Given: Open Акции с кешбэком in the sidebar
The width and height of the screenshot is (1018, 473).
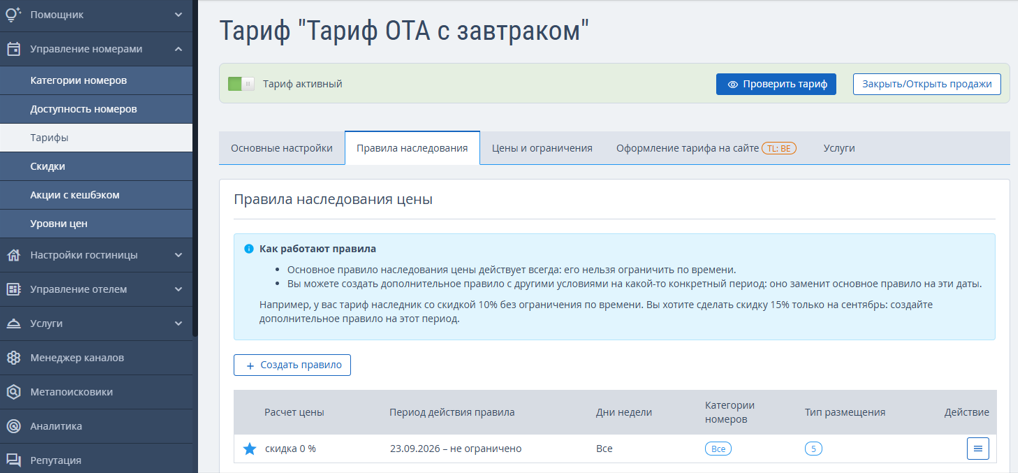Looking at the screenshot, I should [x=96, y=195].
